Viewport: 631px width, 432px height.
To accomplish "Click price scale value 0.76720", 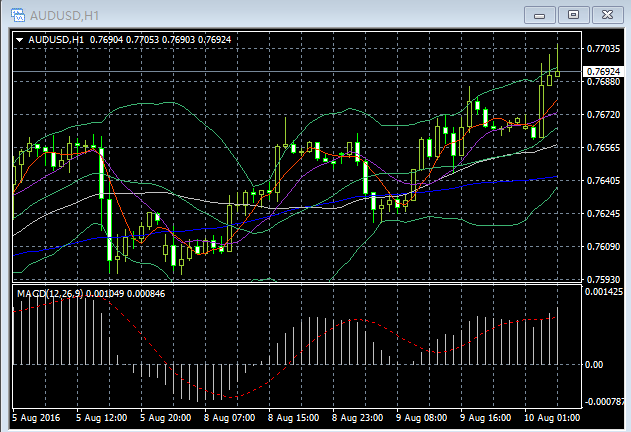I will pos(603,115).
